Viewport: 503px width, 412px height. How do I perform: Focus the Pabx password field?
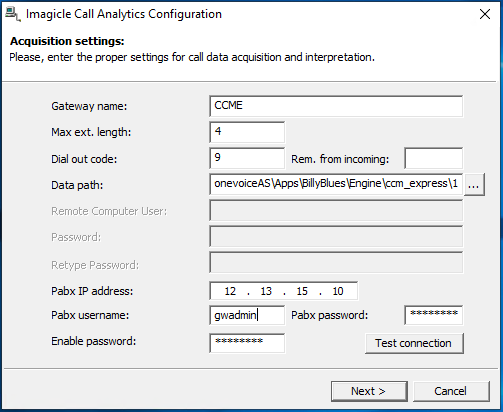[x=433, y=315]
